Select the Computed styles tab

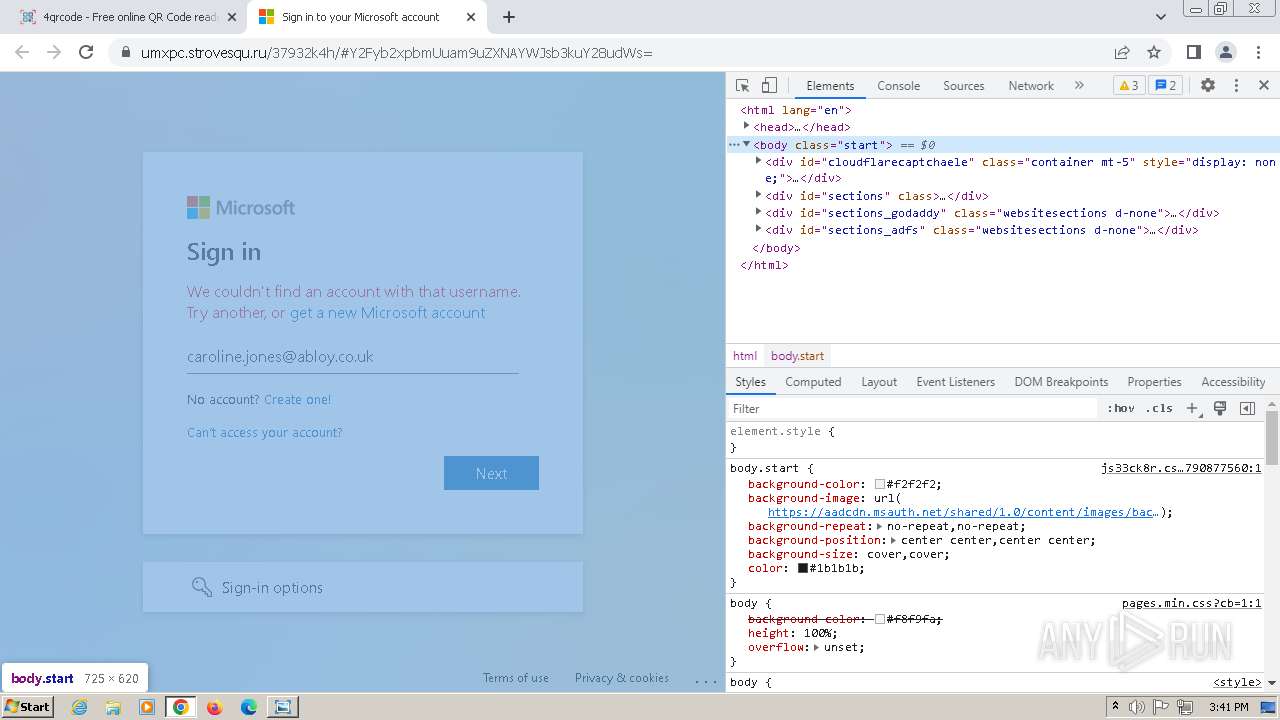(x=813, y=382)
